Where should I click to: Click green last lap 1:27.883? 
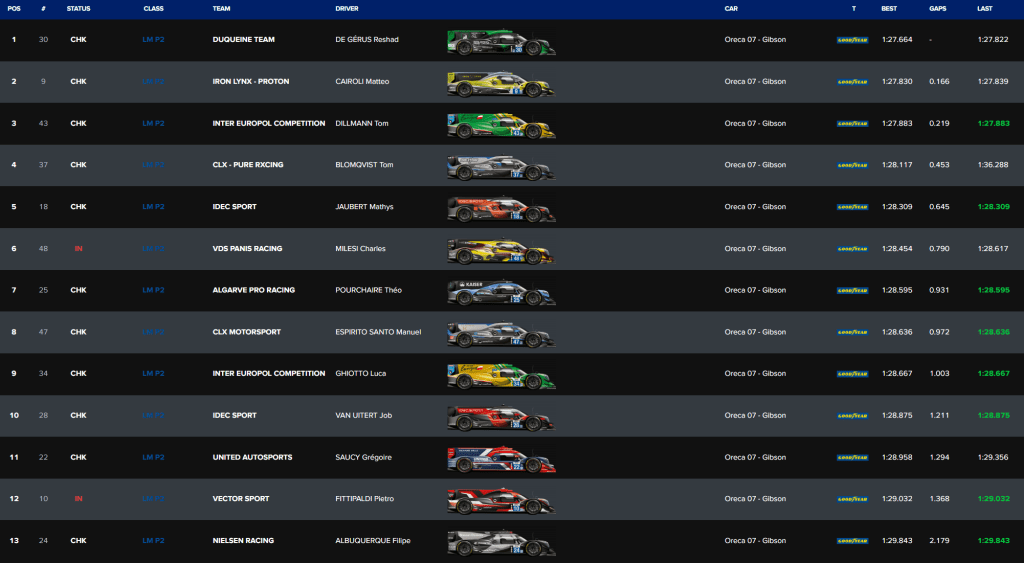pos(993,123)
